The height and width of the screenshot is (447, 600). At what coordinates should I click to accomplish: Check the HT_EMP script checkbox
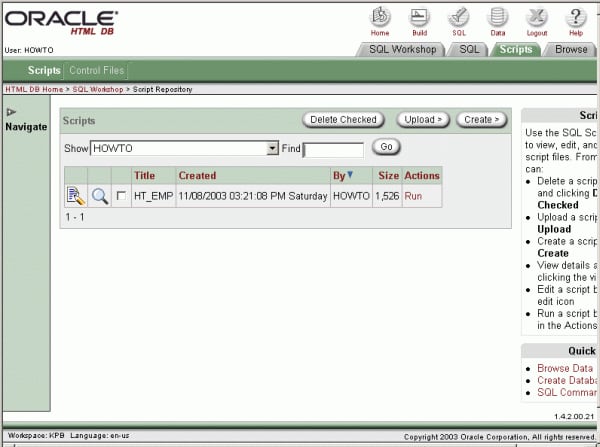point(121,196)
